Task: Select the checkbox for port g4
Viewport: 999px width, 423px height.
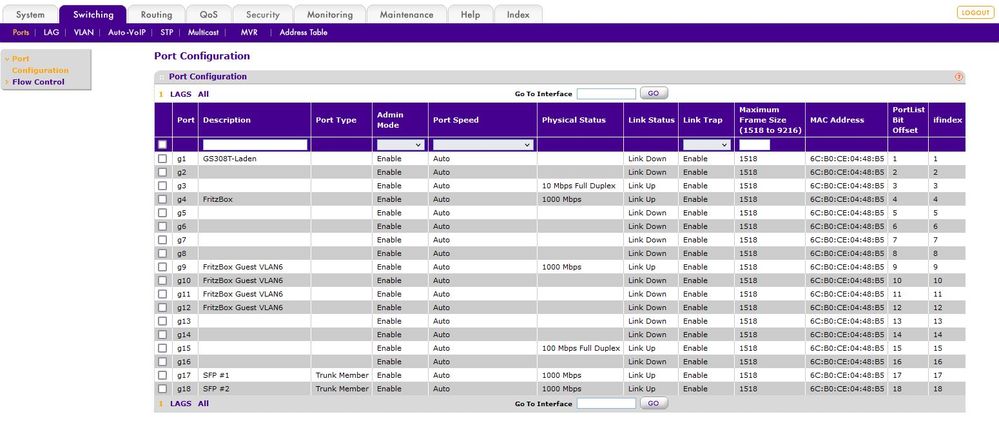Action: (162, 199)
